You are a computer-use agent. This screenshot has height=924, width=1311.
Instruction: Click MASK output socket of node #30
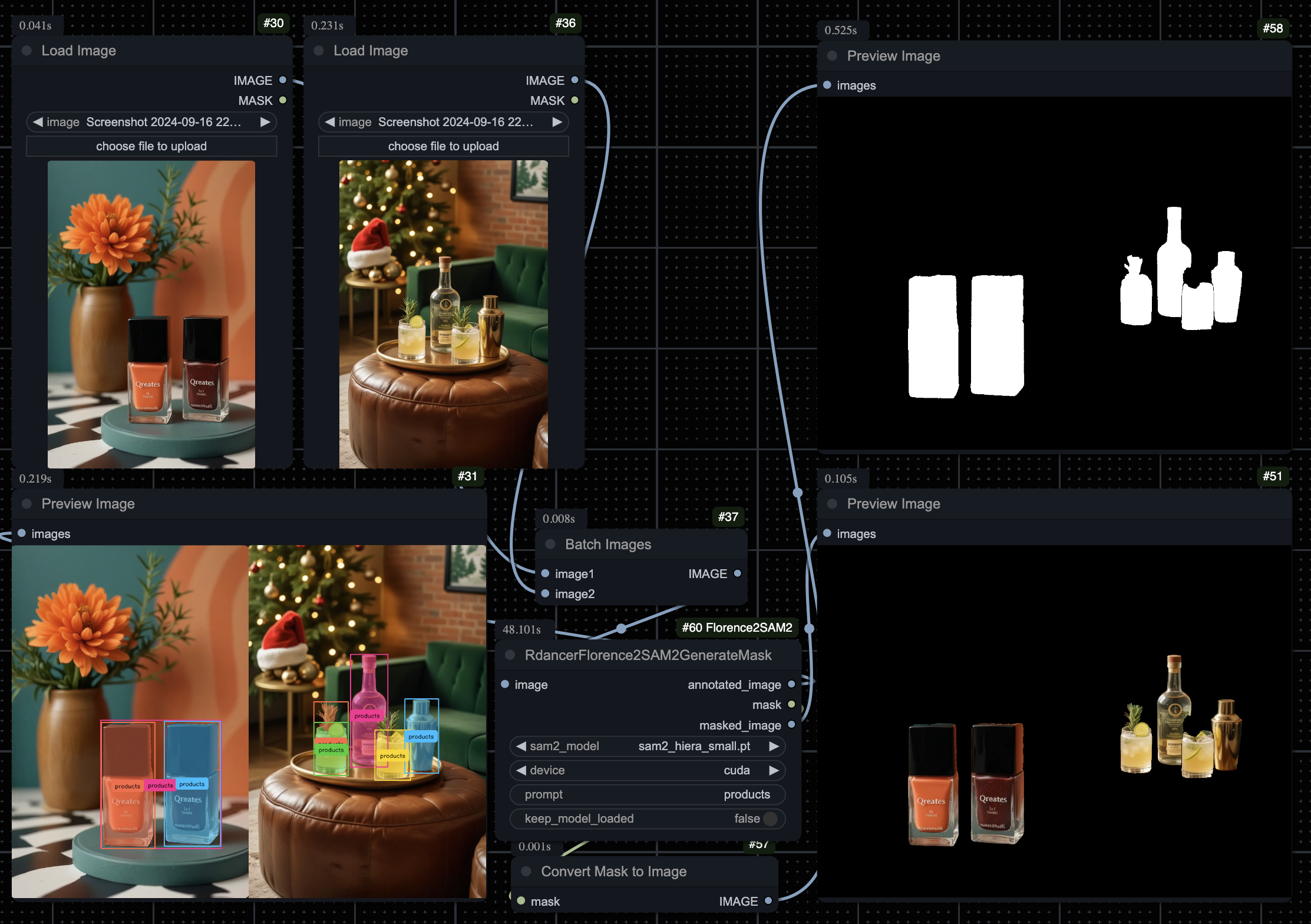(283, 100)
